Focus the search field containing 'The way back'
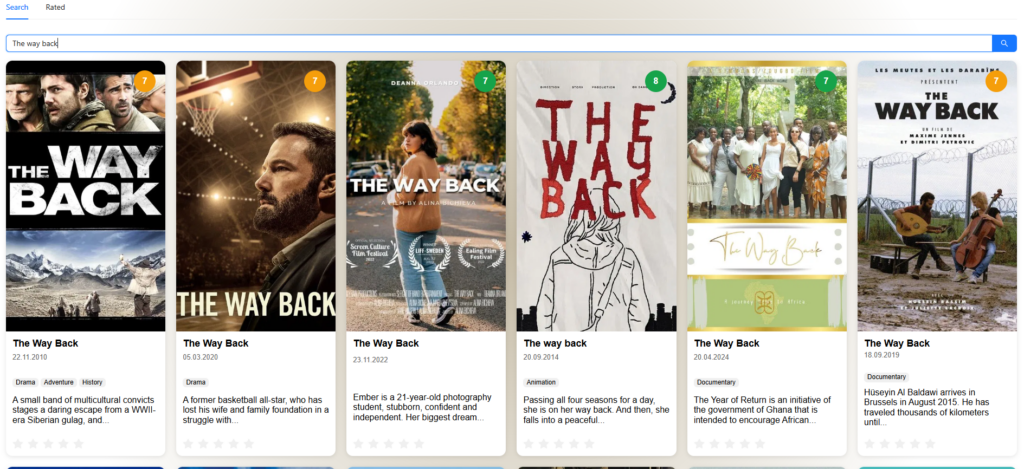The width and height of the screenshot is (1024, 469). (499, 43)
